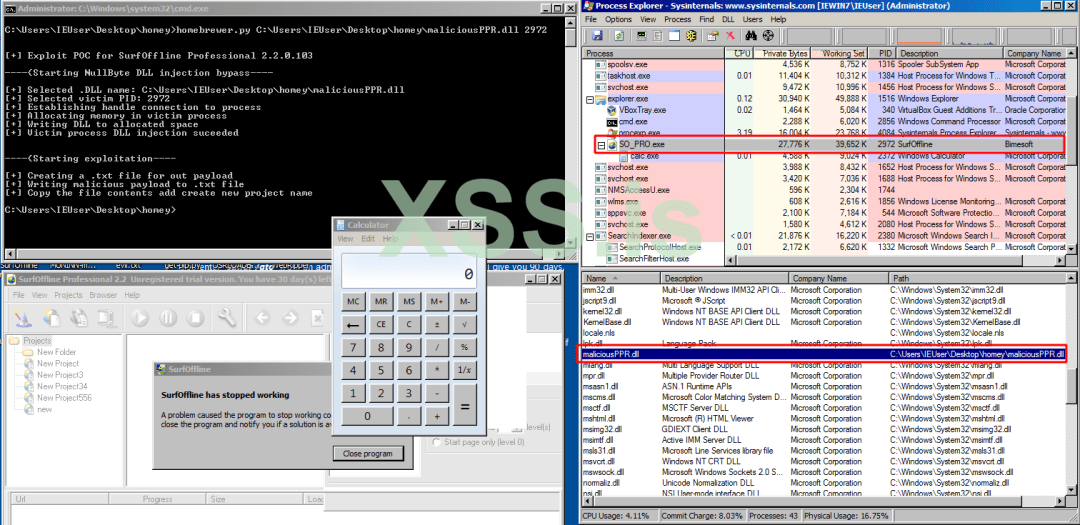Image resolution: width=1080 pixels, height=525 pixels.
Task: Click the VBoxTray.exe process icon
Action: (612, 110)
